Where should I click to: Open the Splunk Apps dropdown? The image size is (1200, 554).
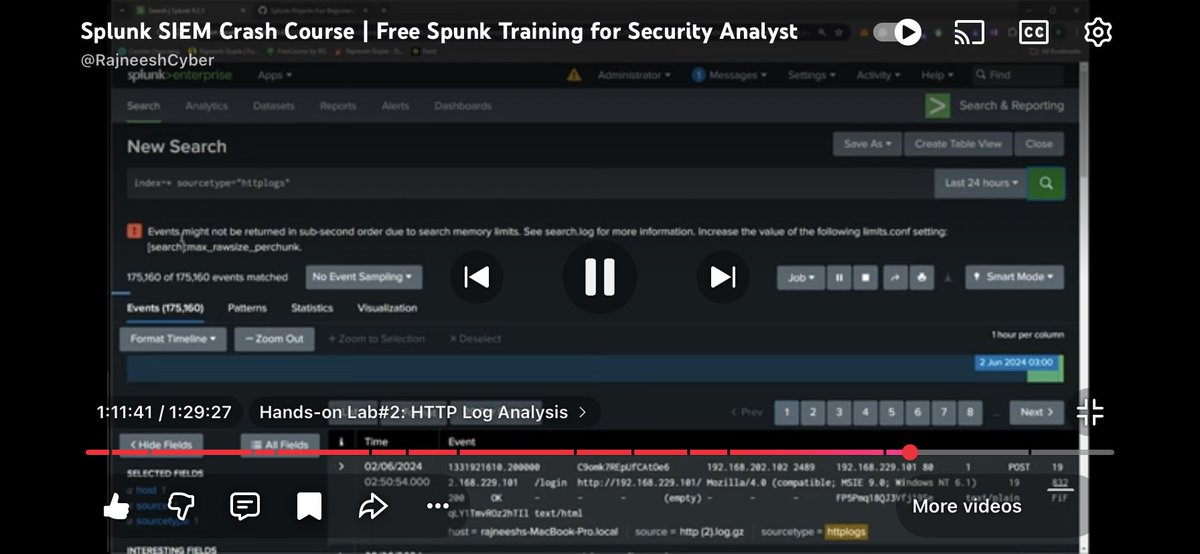click(x=274, y=75)
